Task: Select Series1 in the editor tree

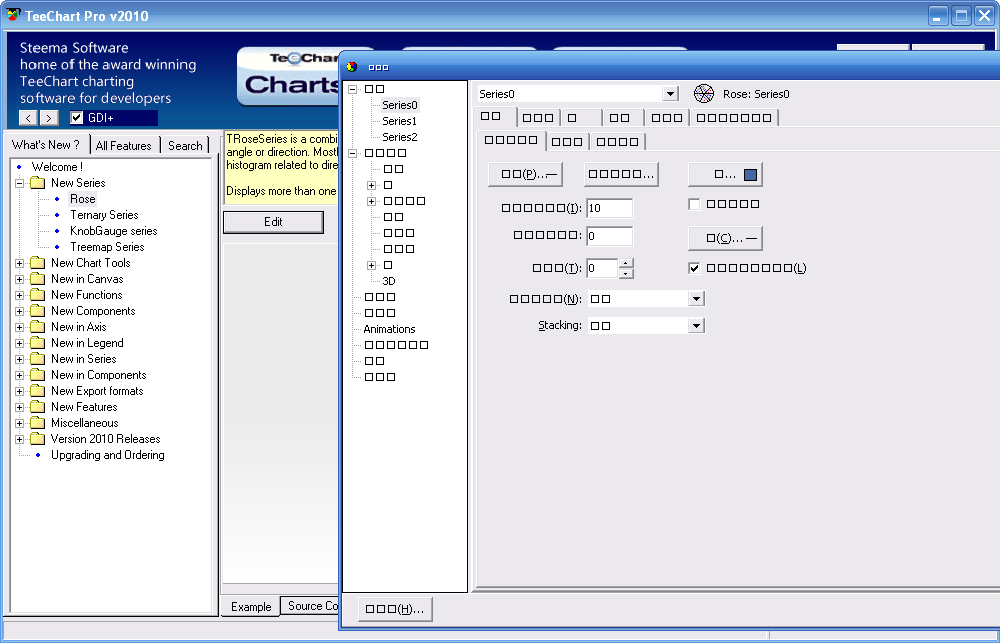Action: (x=399, y=121)
